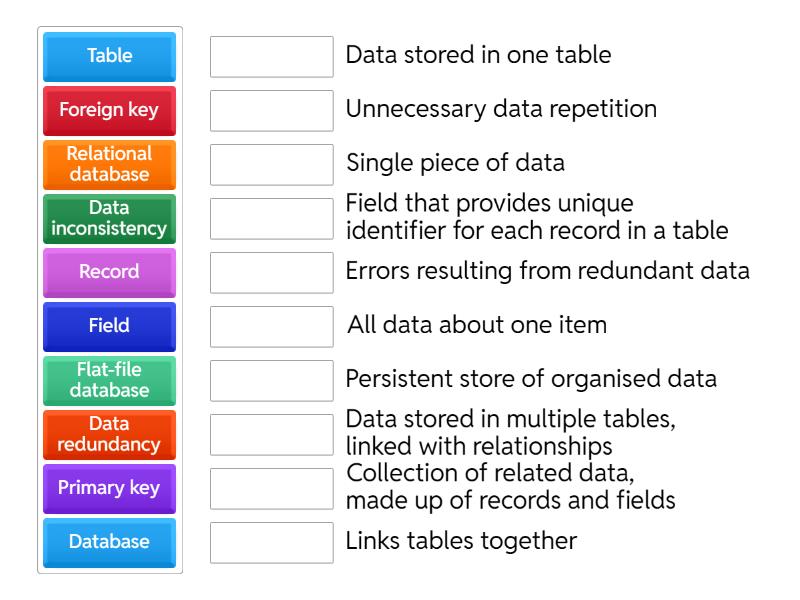This screenshot has width=800, height=600.
Task: Pick the red Foreign key tile
Action: [x=109, y=111]
